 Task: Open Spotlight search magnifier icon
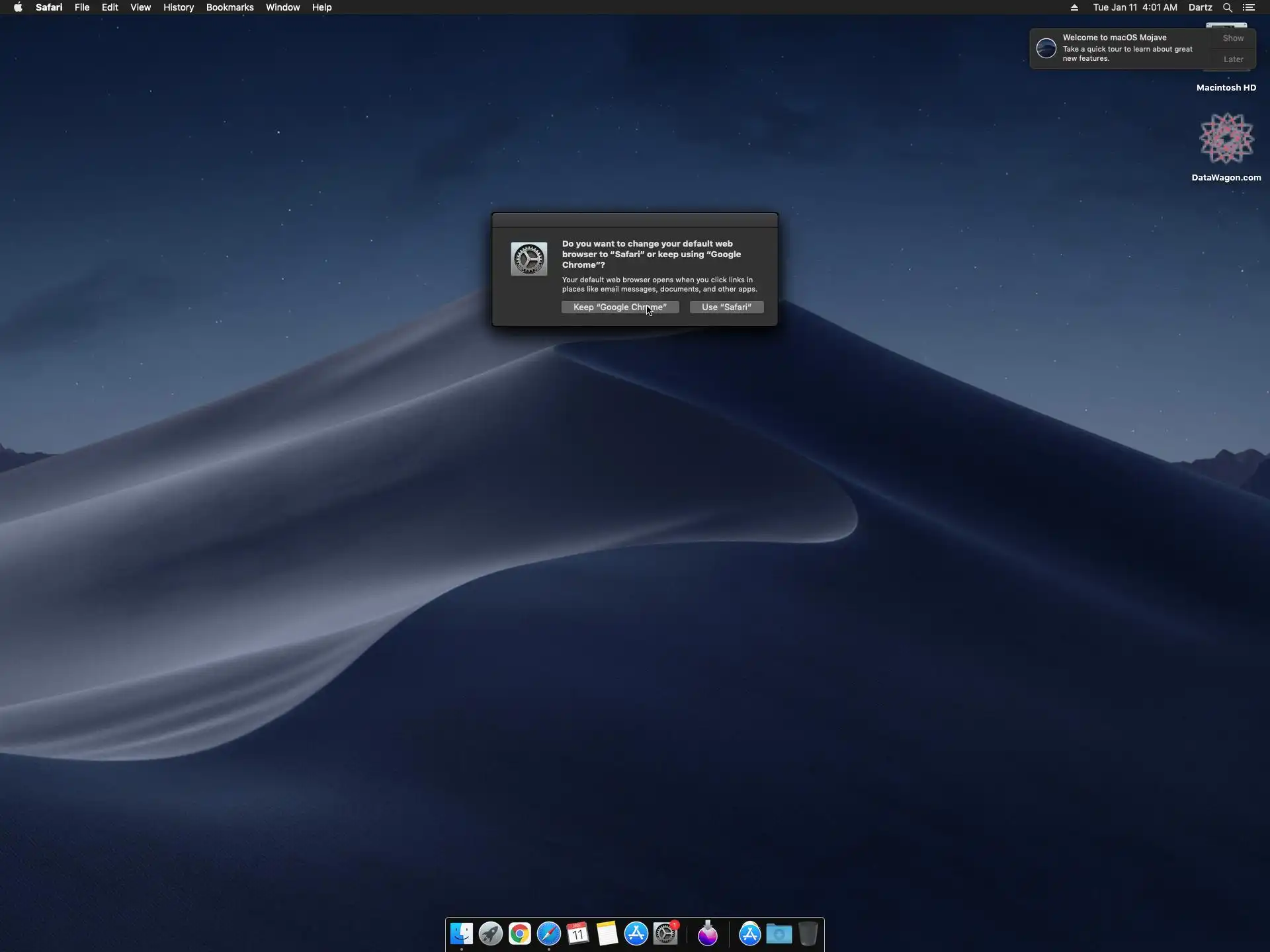coord(1227,7)
